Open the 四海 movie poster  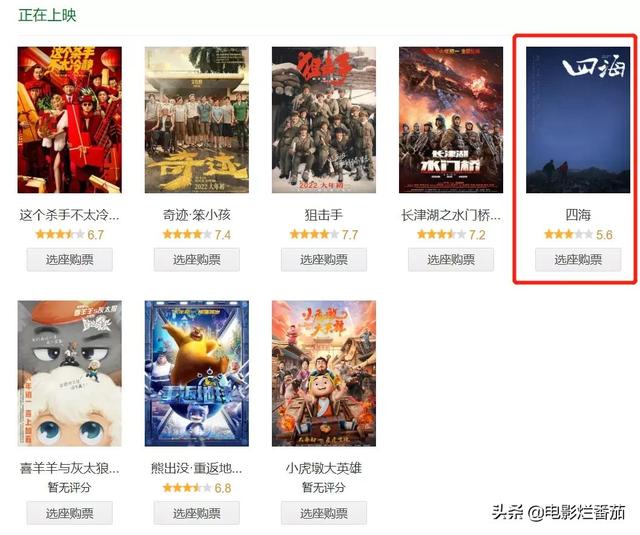tap(578, 120)
